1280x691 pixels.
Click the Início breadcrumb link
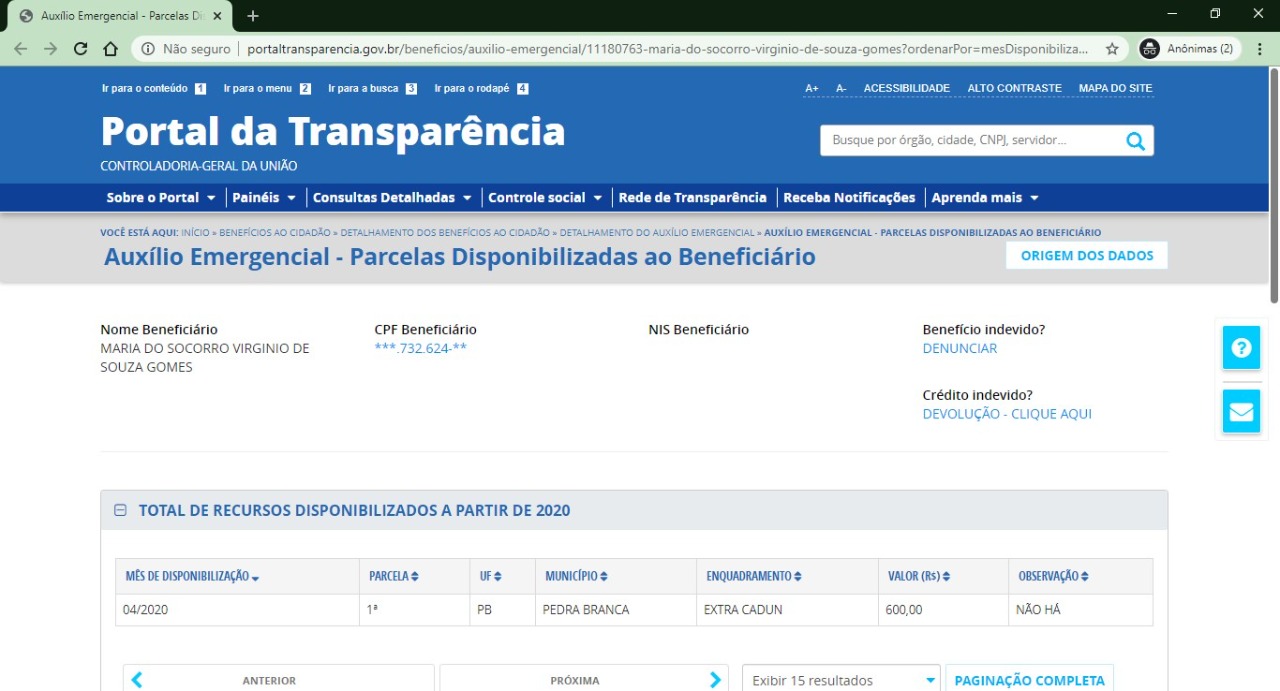point(195,232)
